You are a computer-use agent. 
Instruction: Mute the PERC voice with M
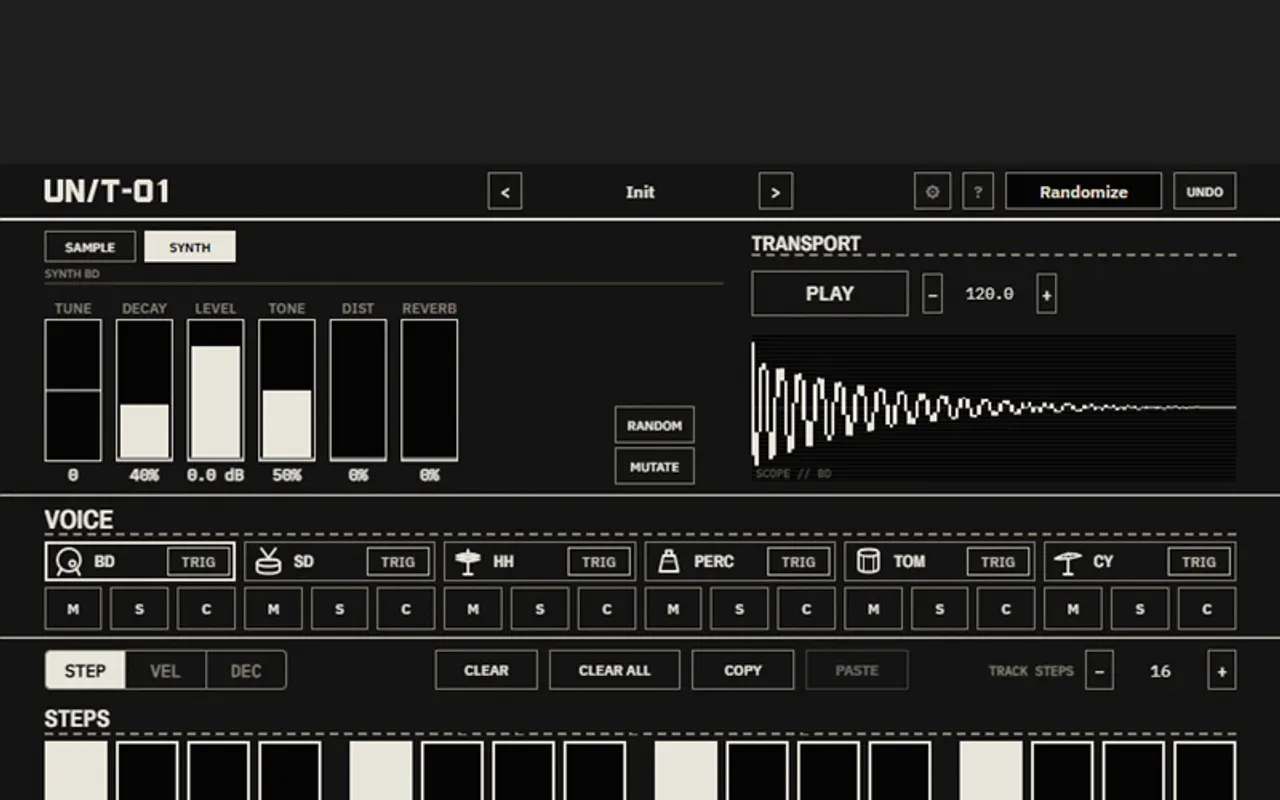673,609
